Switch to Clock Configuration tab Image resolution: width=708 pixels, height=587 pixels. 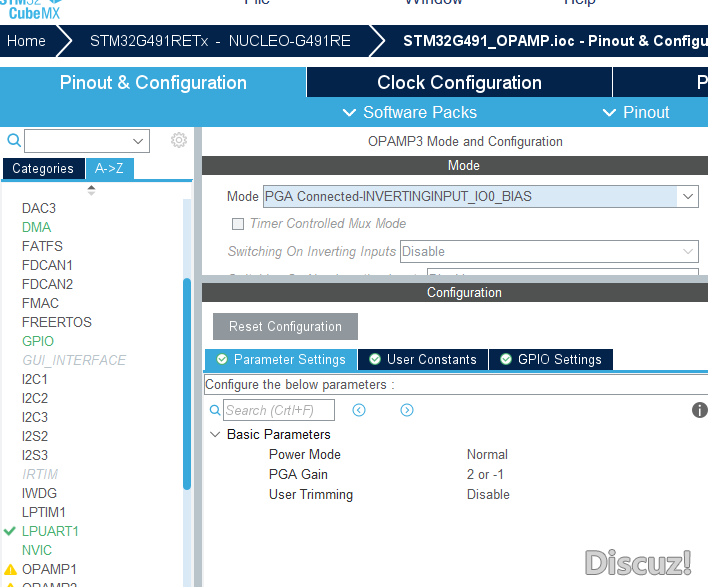click(x=459, y=83)
